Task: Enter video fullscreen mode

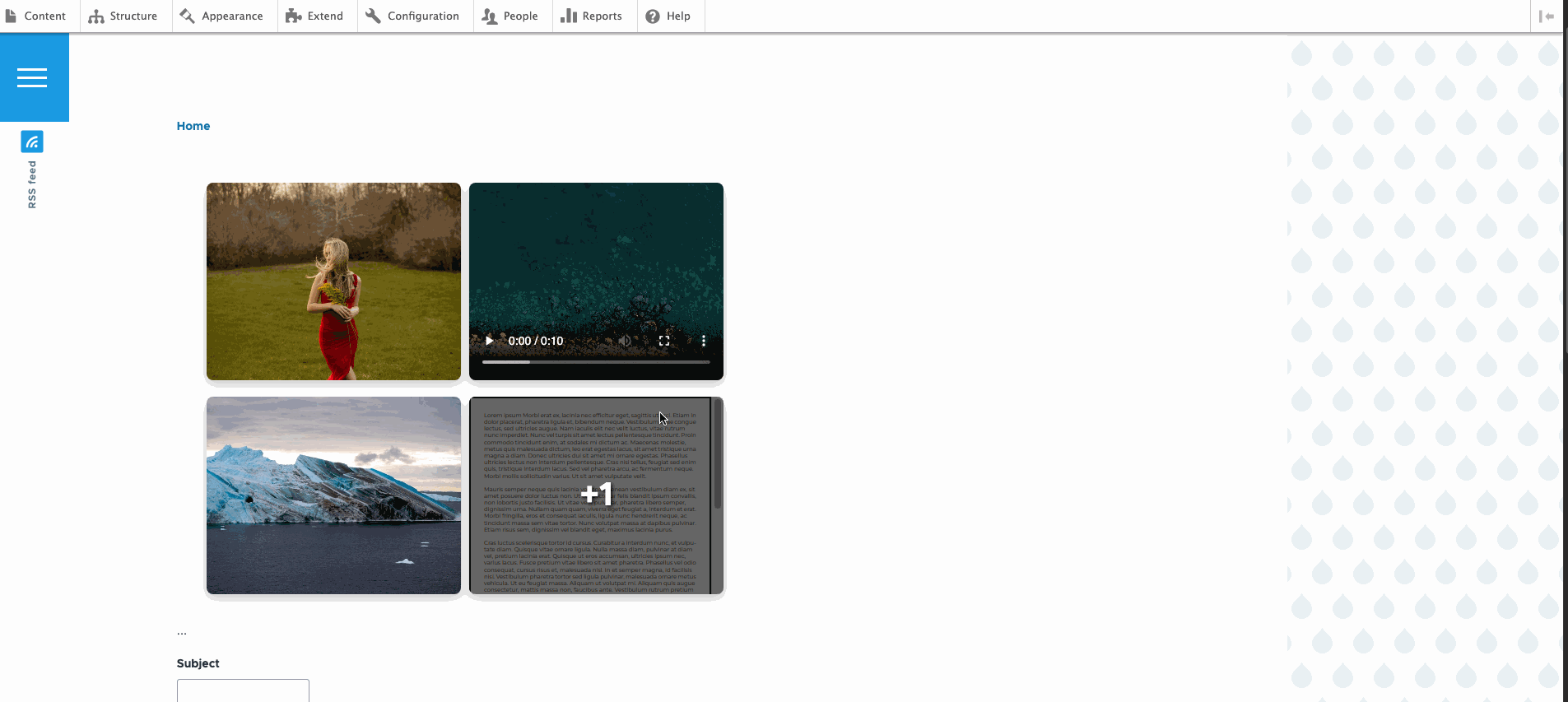Action: pyautogui.click(x=664, y=341)
